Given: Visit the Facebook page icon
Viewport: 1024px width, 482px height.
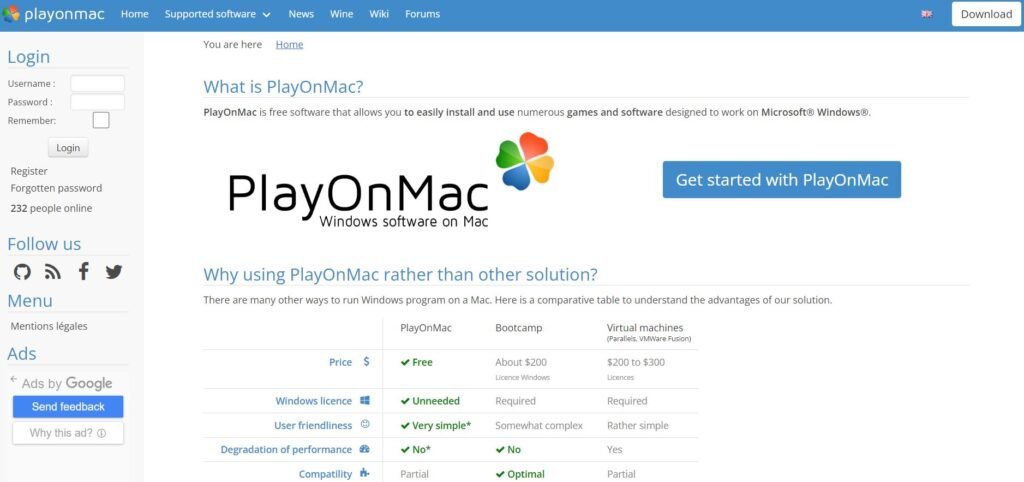Looking at the screenshot, I should tap(84, 271).
